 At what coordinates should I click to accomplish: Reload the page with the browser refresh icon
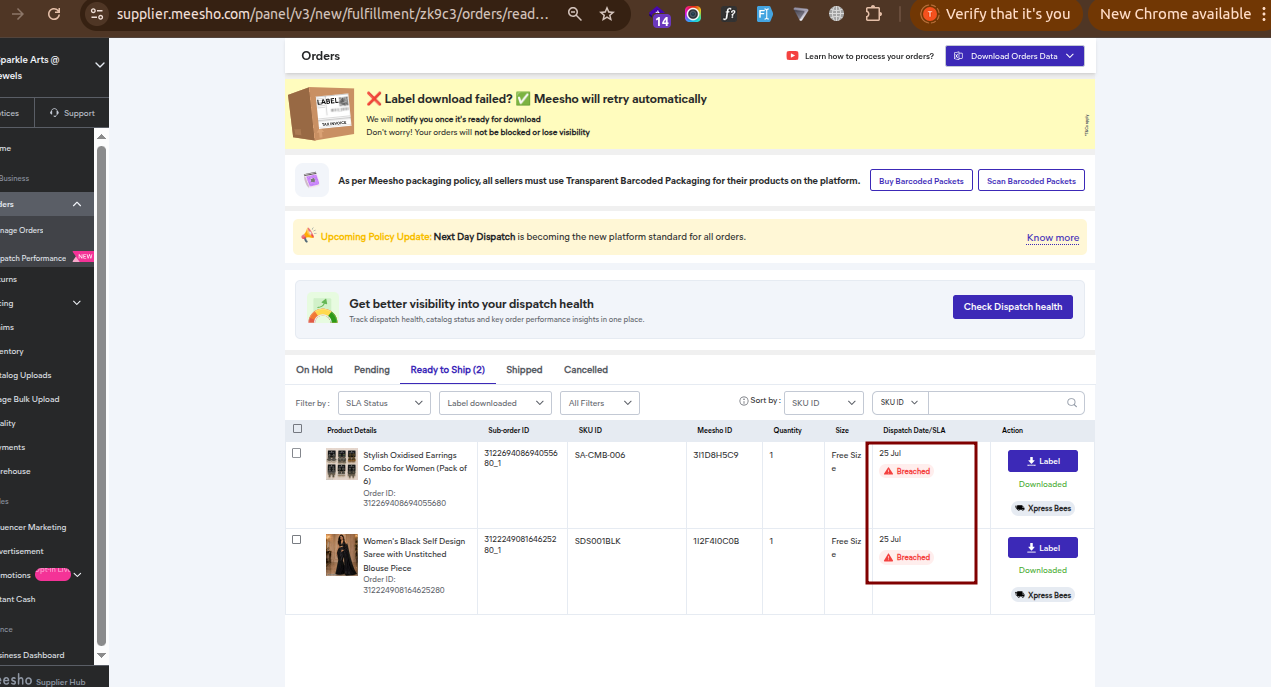tap(54, 14)
